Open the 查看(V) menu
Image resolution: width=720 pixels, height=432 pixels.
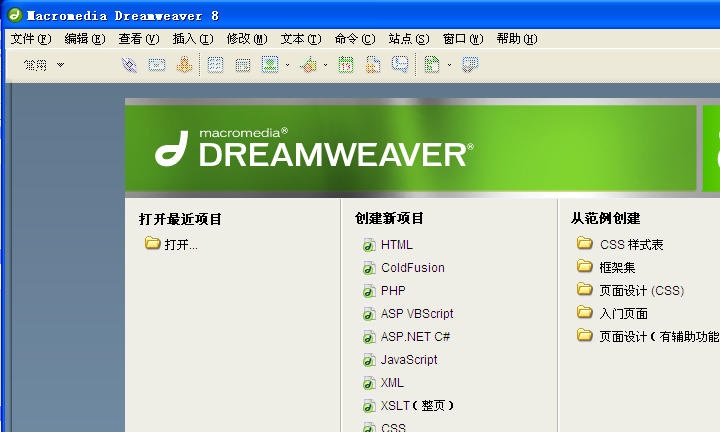click(139, 39)
